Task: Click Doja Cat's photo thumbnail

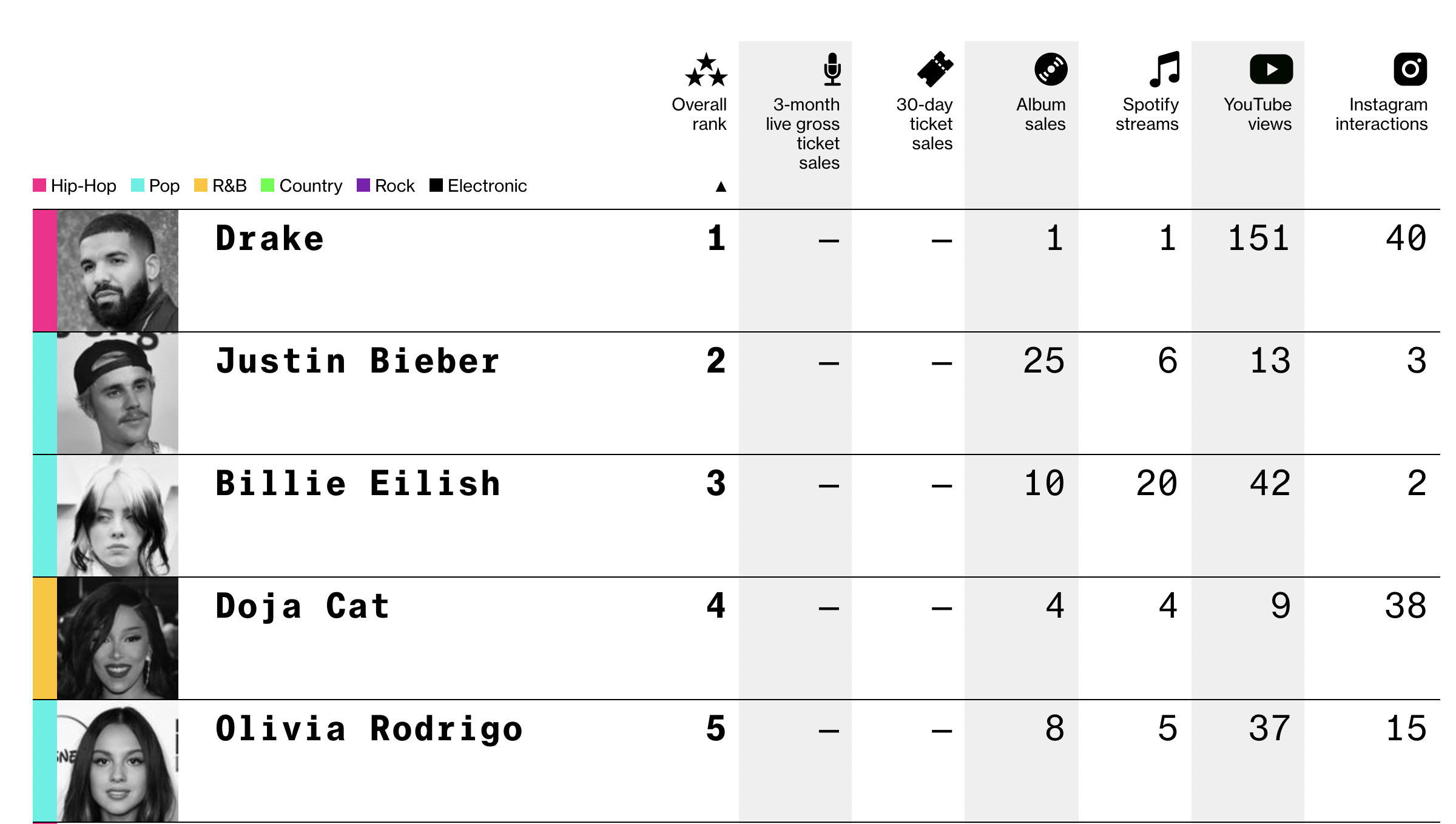Action: click(x=118, y=638)
